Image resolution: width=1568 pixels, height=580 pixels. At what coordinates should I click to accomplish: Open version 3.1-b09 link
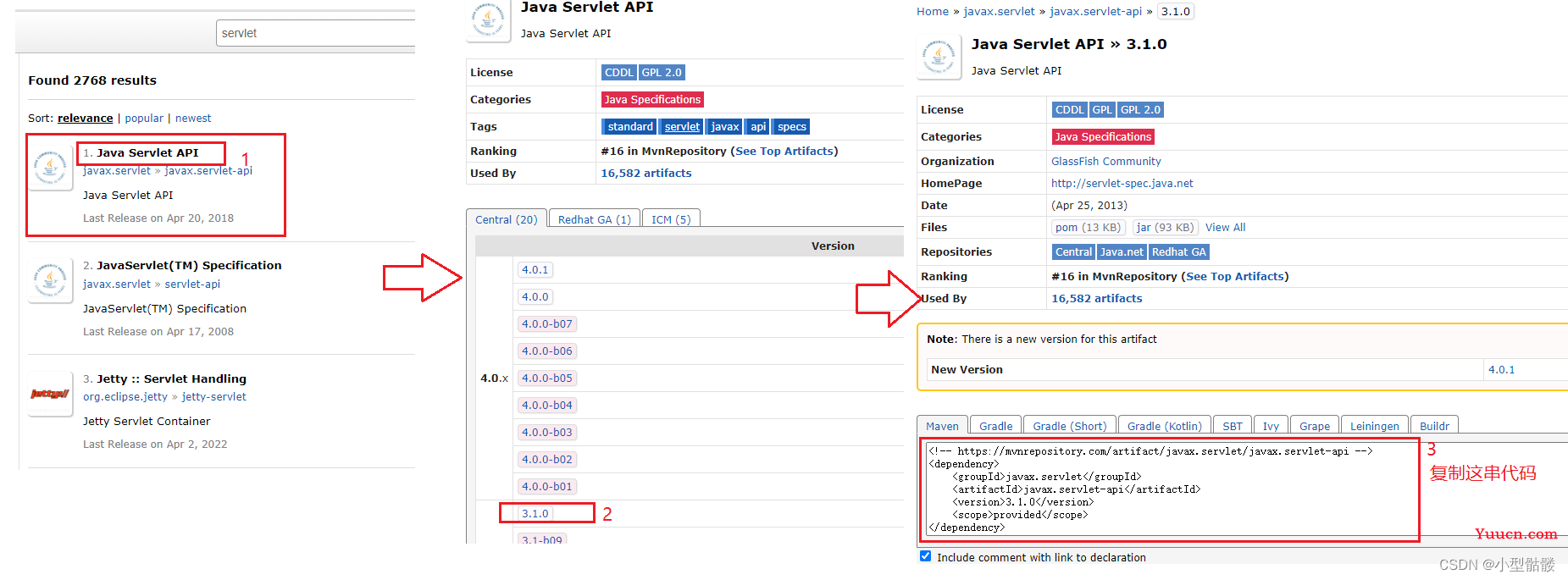point(542,539)
